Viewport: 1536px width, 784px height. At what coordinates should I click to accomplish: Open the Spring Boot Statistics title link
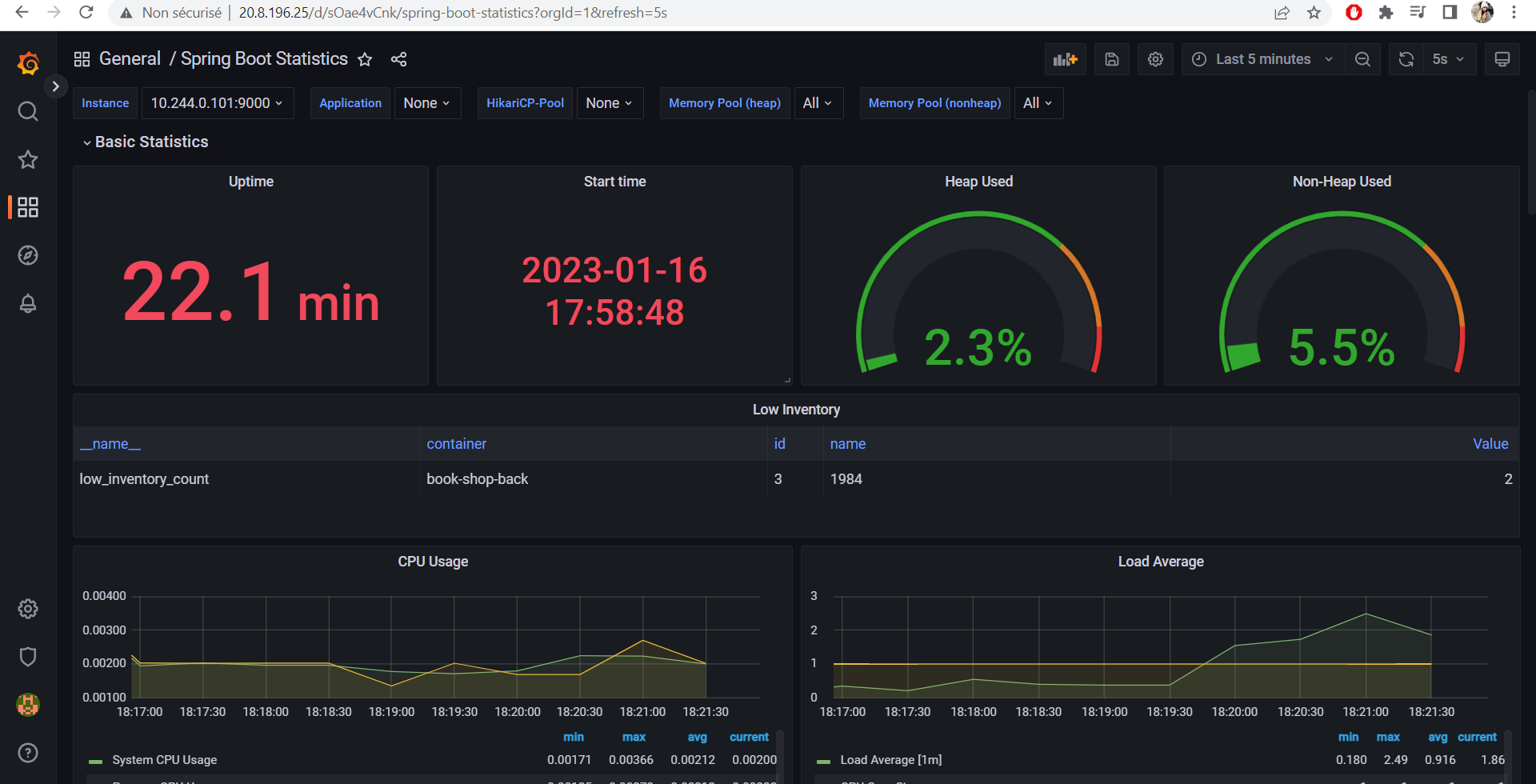click(264, 59)
